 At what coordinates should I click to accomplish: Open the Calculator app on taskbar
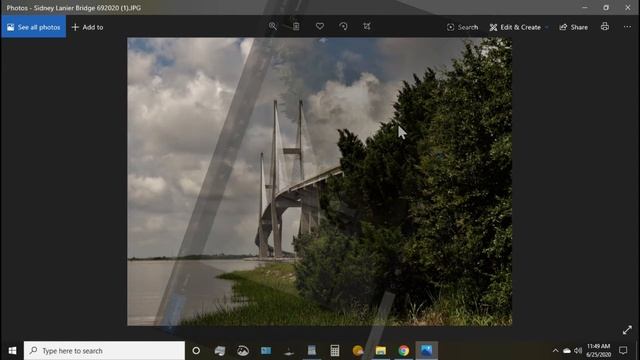point(335,351)
